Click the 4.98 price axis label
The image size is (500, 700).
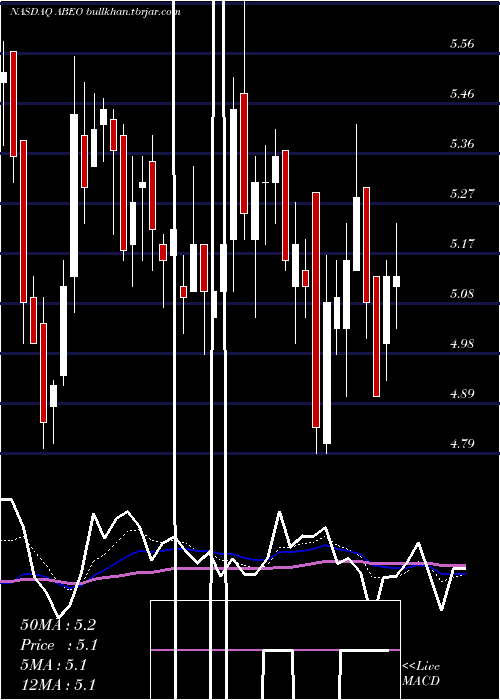point(462,344)
